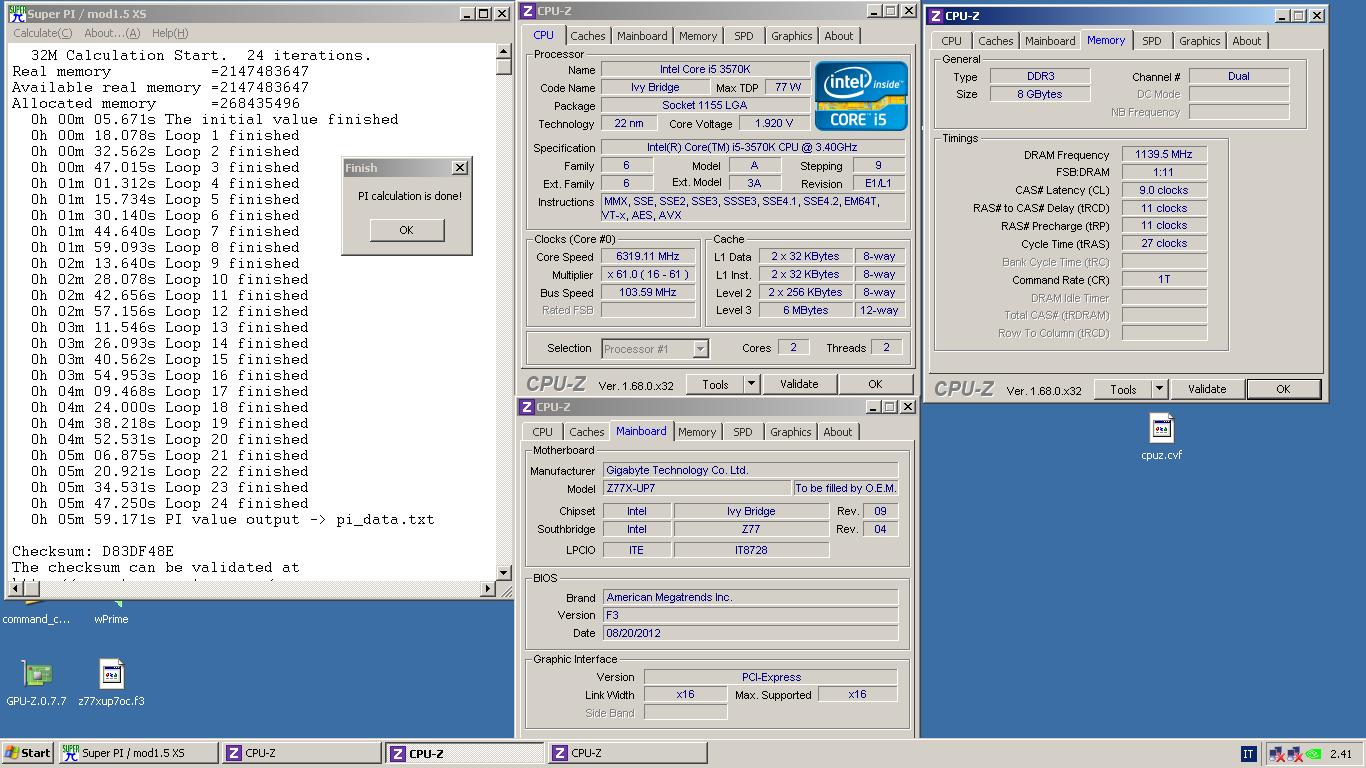Click the CPU-Z icon in Memory window title bar
1366x768 pixels.
(x=934, y=16)
